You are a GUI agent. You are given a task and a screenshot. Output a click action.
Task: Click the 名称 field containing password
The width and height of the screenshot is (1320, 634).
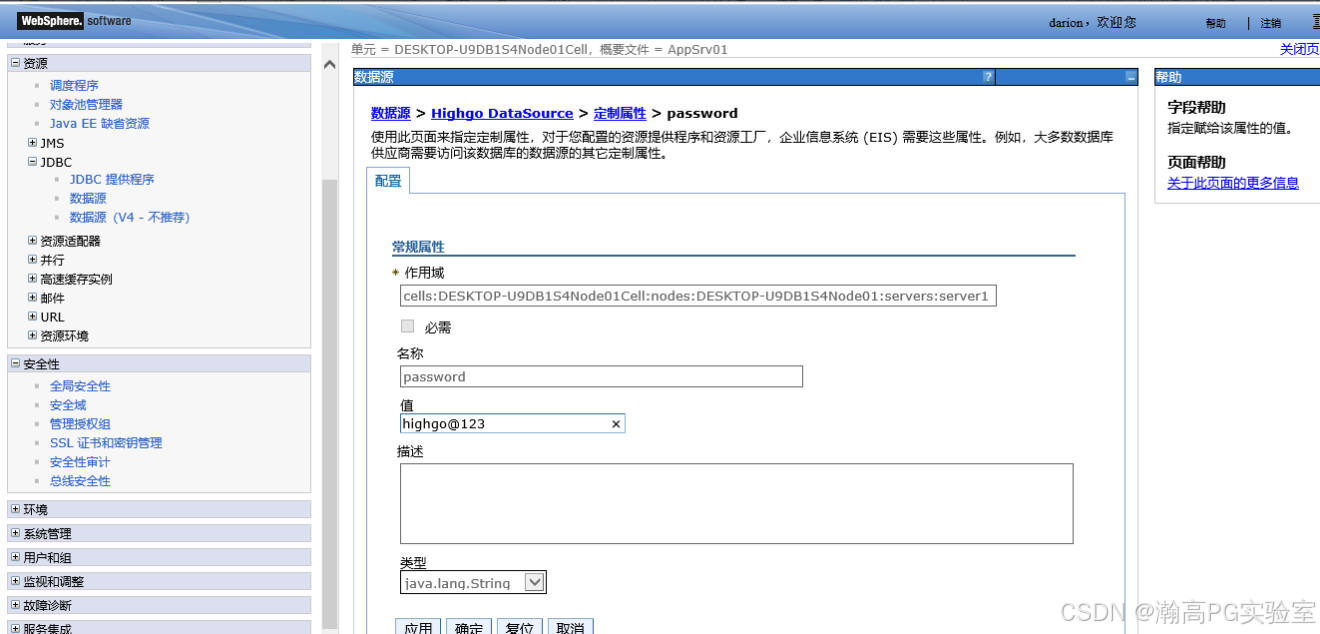(x=601, y=377)
